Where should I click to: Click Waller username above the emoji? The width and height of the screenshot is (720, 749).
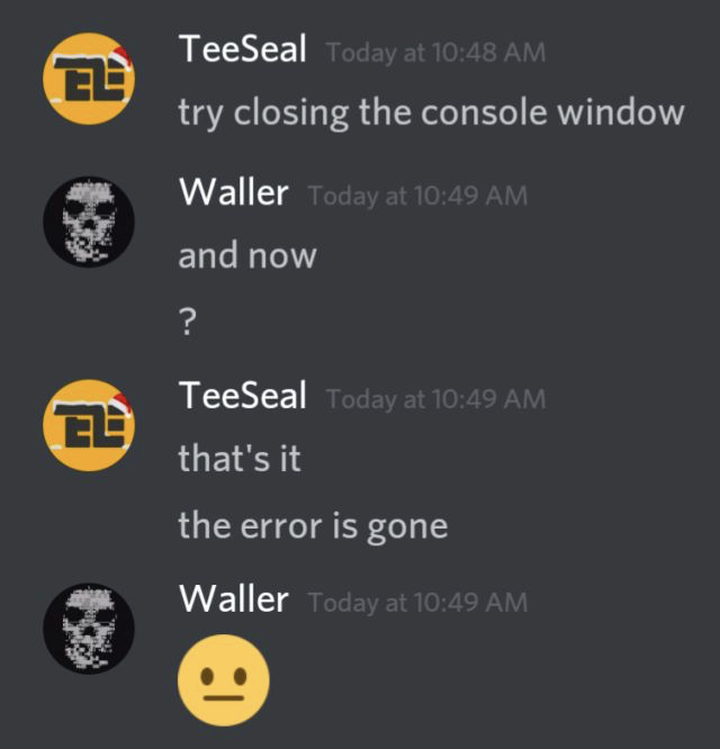coord(234,599)
